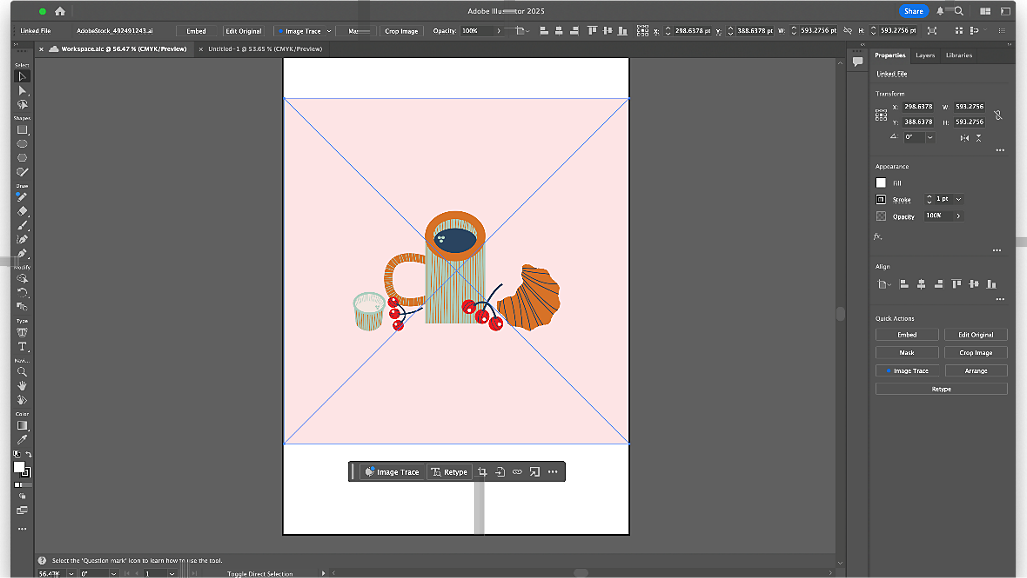Click Arrange in Quick Actions
1027x578 pixels.
(x=975, y=371)
